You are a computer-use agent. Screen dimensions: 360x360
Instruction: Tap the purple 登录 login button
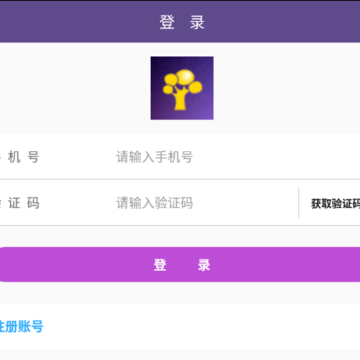(180, 265)
